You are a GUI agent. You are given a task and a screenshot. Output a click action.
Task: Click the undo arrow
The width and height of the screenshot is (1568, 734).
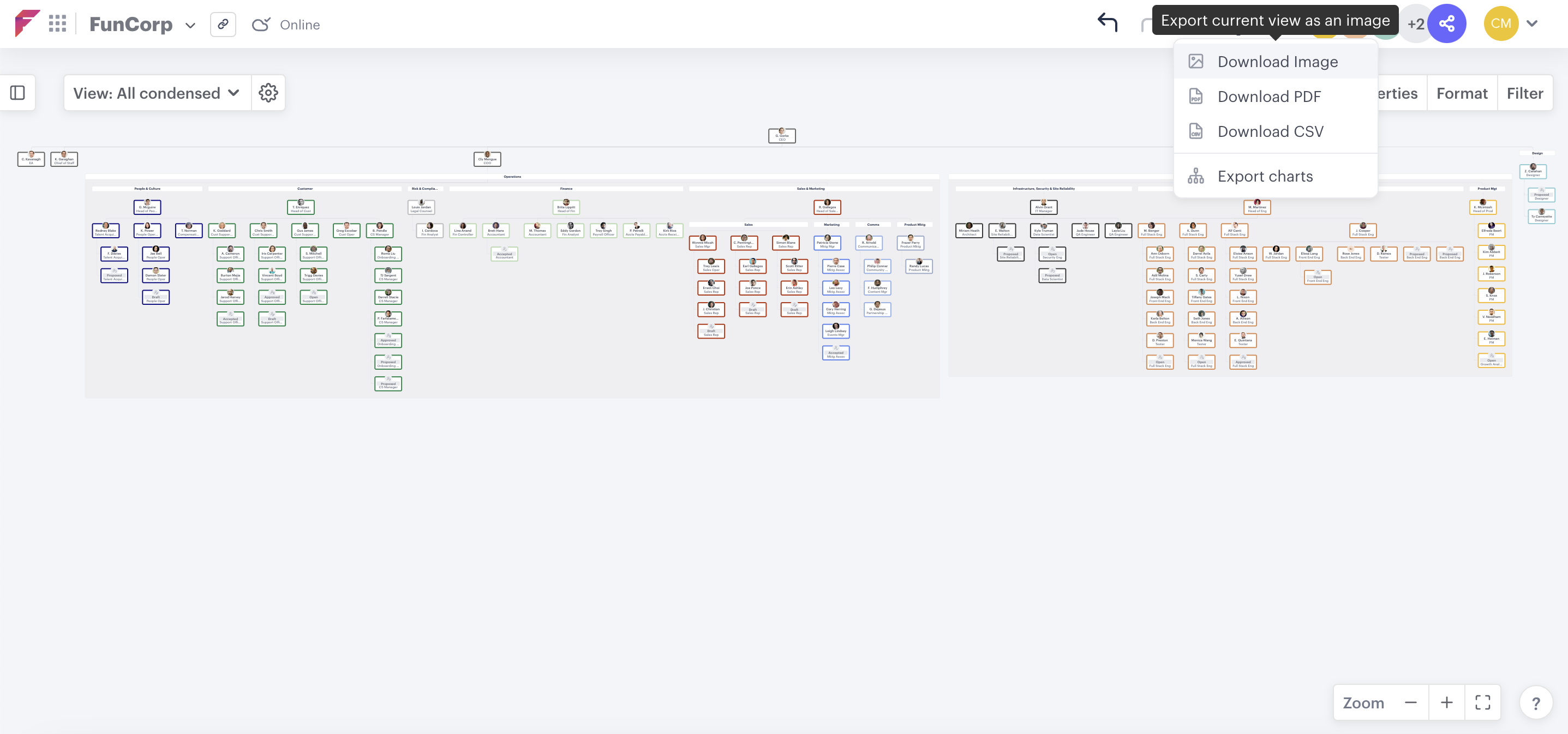[x=1107, y=23]
